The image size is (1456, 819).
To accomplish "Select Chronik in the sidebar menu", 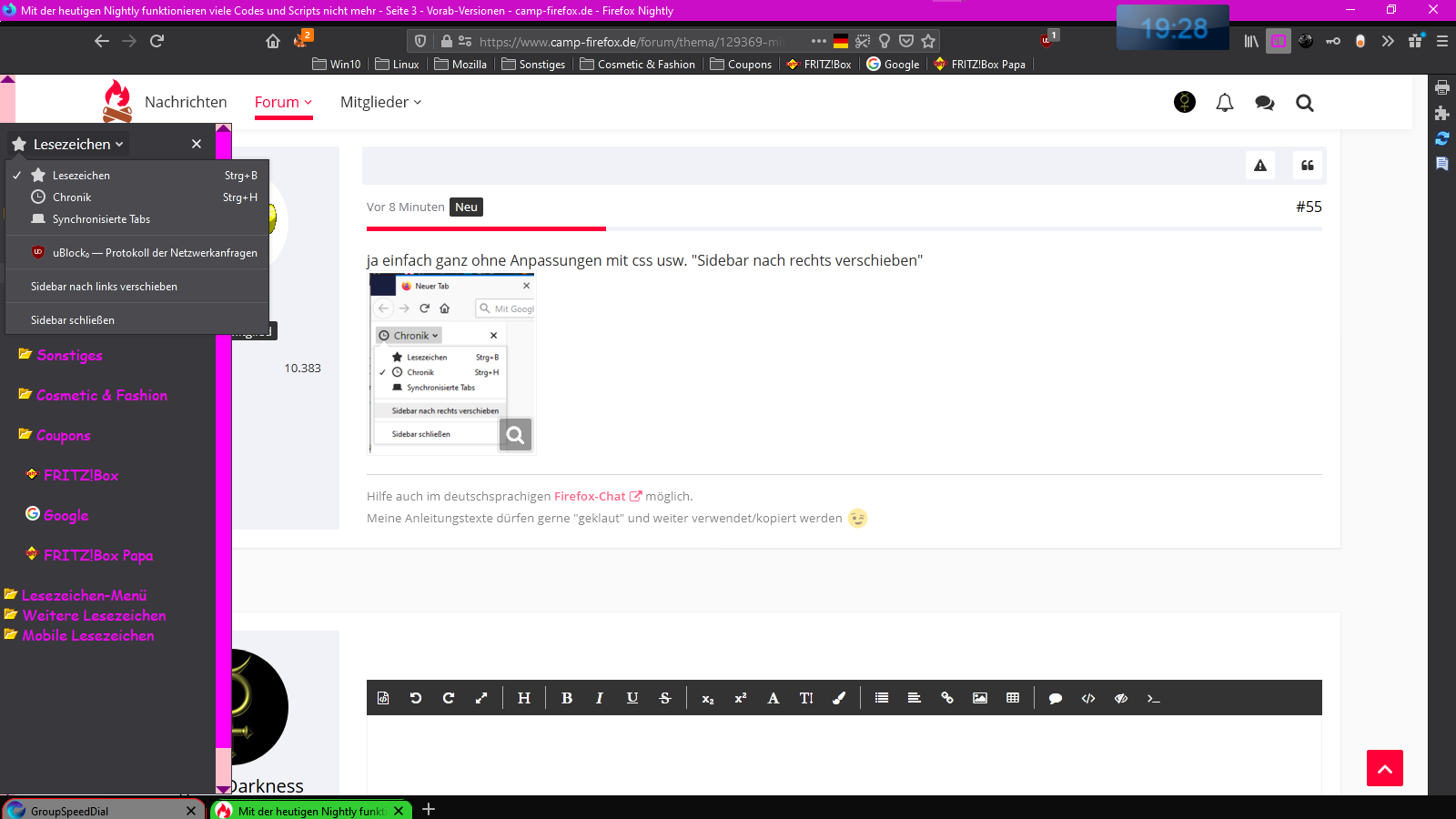I will tap(137, 197).
